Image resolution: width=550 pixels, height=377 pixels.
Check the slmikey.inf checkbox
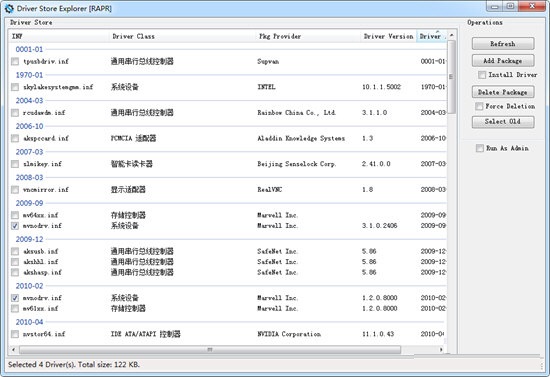15,164
